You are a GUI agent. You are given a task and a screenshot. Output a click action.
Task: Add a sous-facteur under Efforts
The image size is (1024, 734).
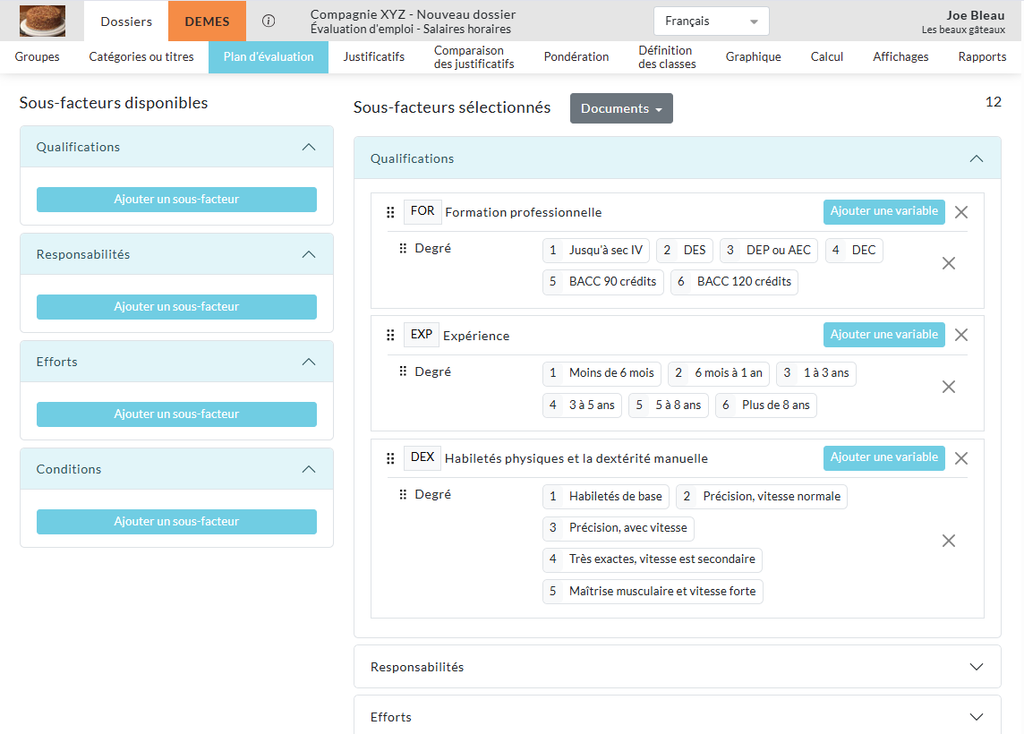point(176,414)
